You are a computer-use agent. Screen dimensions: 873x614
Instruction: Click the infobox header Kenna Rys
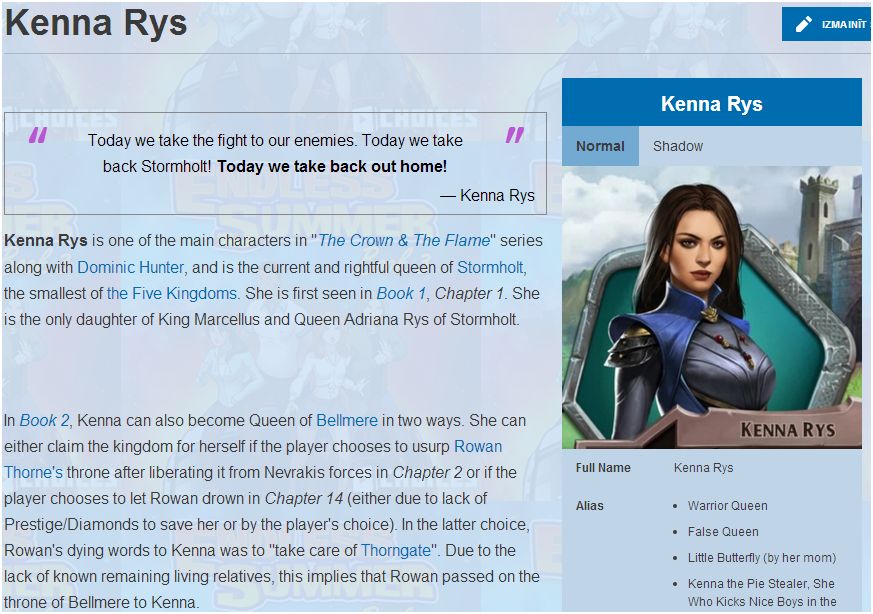[x=712, y=104]
